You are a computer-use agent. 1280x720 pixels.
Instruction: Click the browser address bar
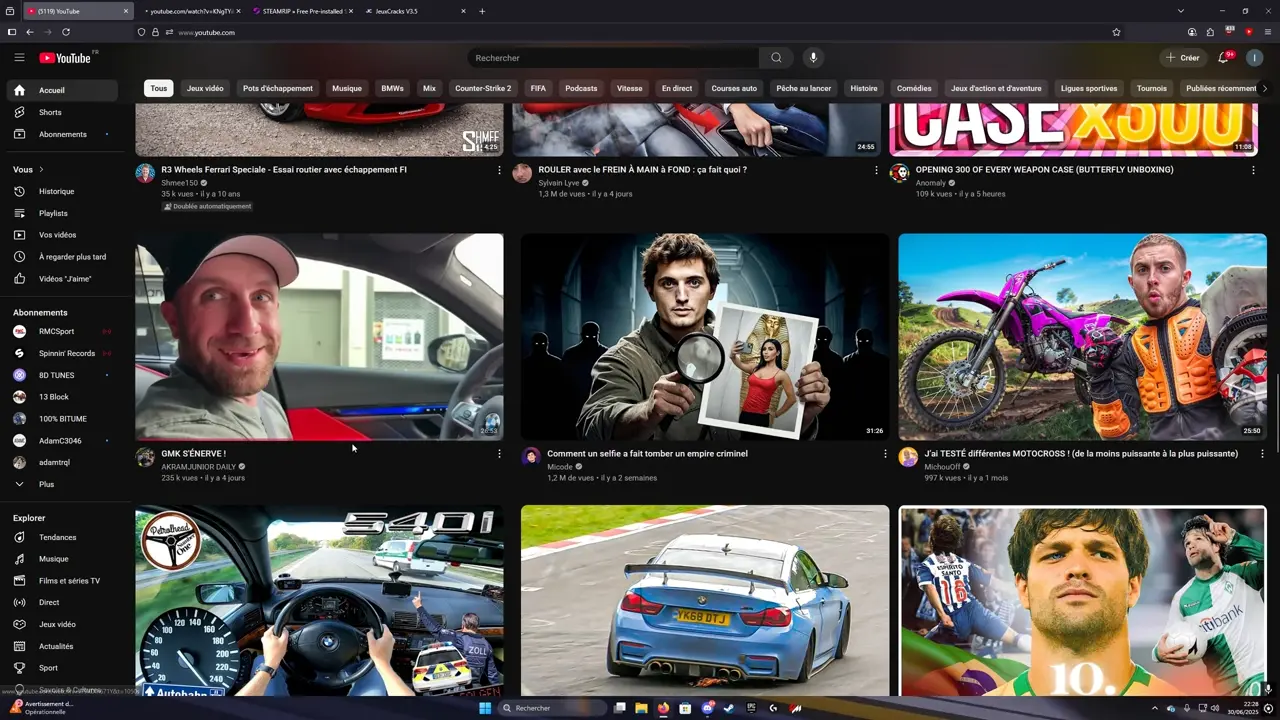coord(630,32)
